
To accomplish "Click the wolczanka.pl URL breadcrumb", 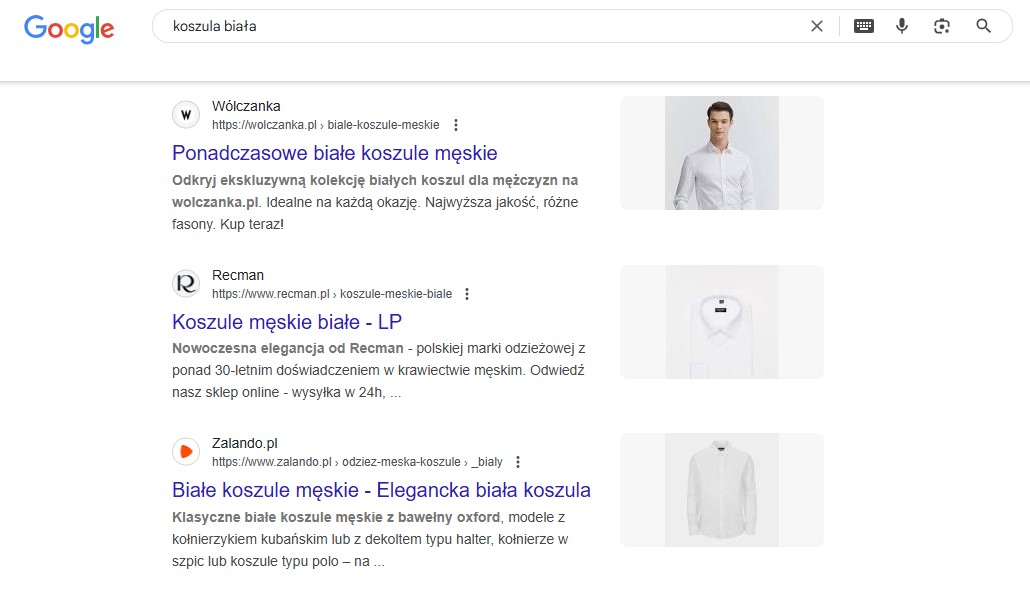I will (325, 125).
